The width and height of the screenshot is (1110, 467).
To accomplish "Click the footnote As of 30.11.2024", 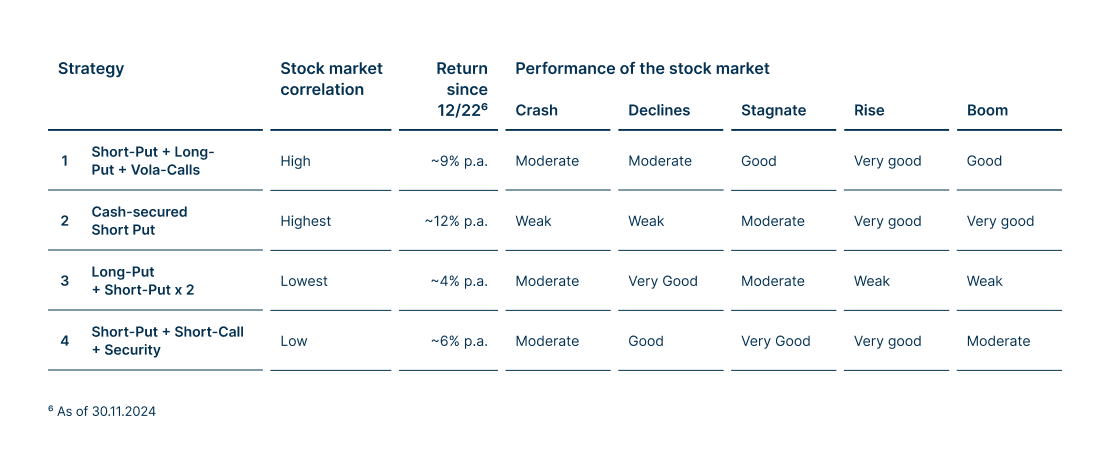I will [102, 411].
